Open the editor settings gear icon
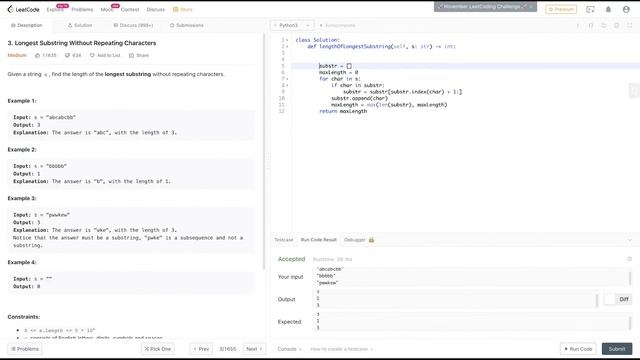The image size is (640, 360). pyautogui.click(x=617, y=25)
